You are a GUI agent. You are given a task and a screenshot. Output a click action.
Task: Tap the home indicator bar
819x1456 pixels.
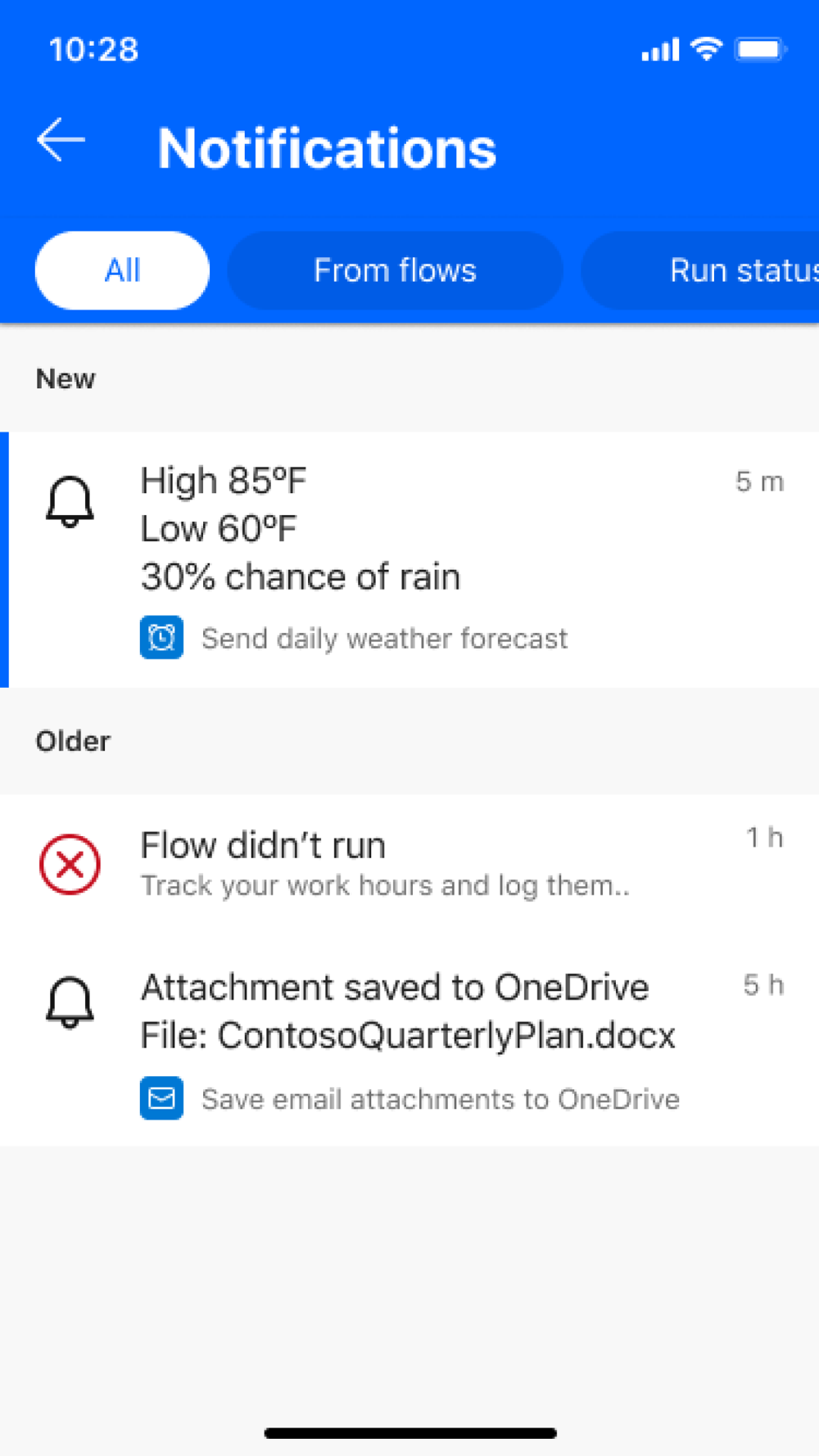410,1433
